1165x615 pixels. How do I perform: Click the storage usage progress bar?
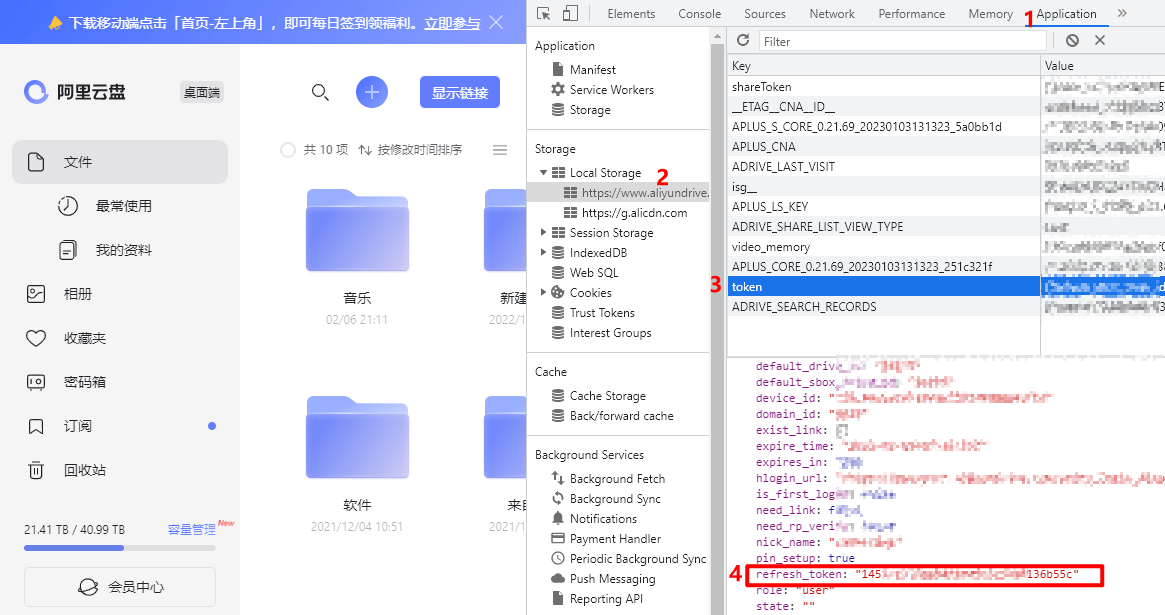click(x=120, y=548)
